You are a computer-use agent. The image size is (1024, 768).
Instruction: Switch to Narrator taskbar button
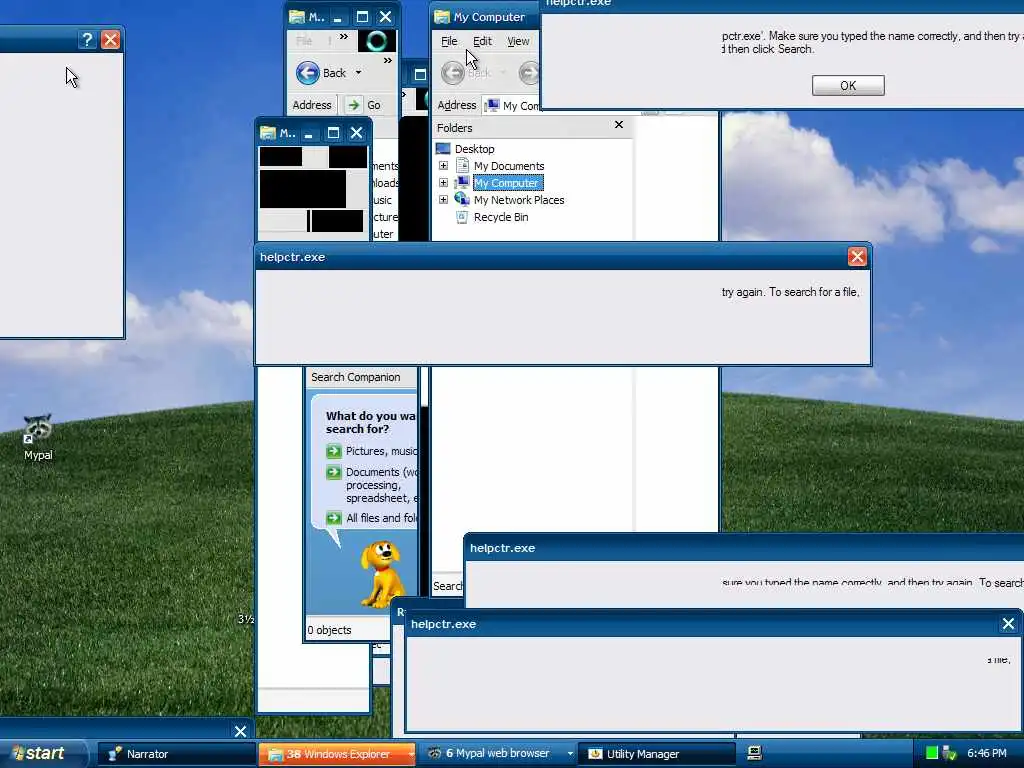click(176, 754)
